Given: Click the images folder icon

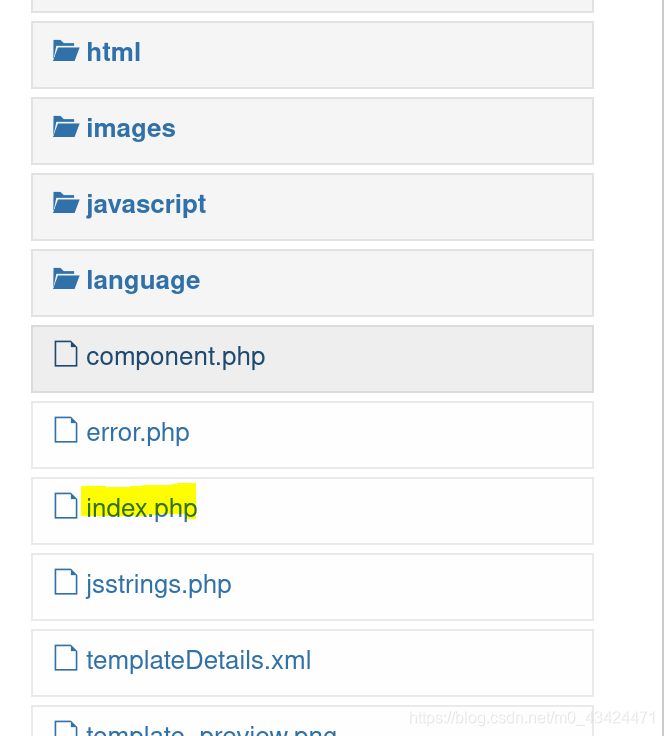Looking at the screenshot, I should tap(66, 127).
